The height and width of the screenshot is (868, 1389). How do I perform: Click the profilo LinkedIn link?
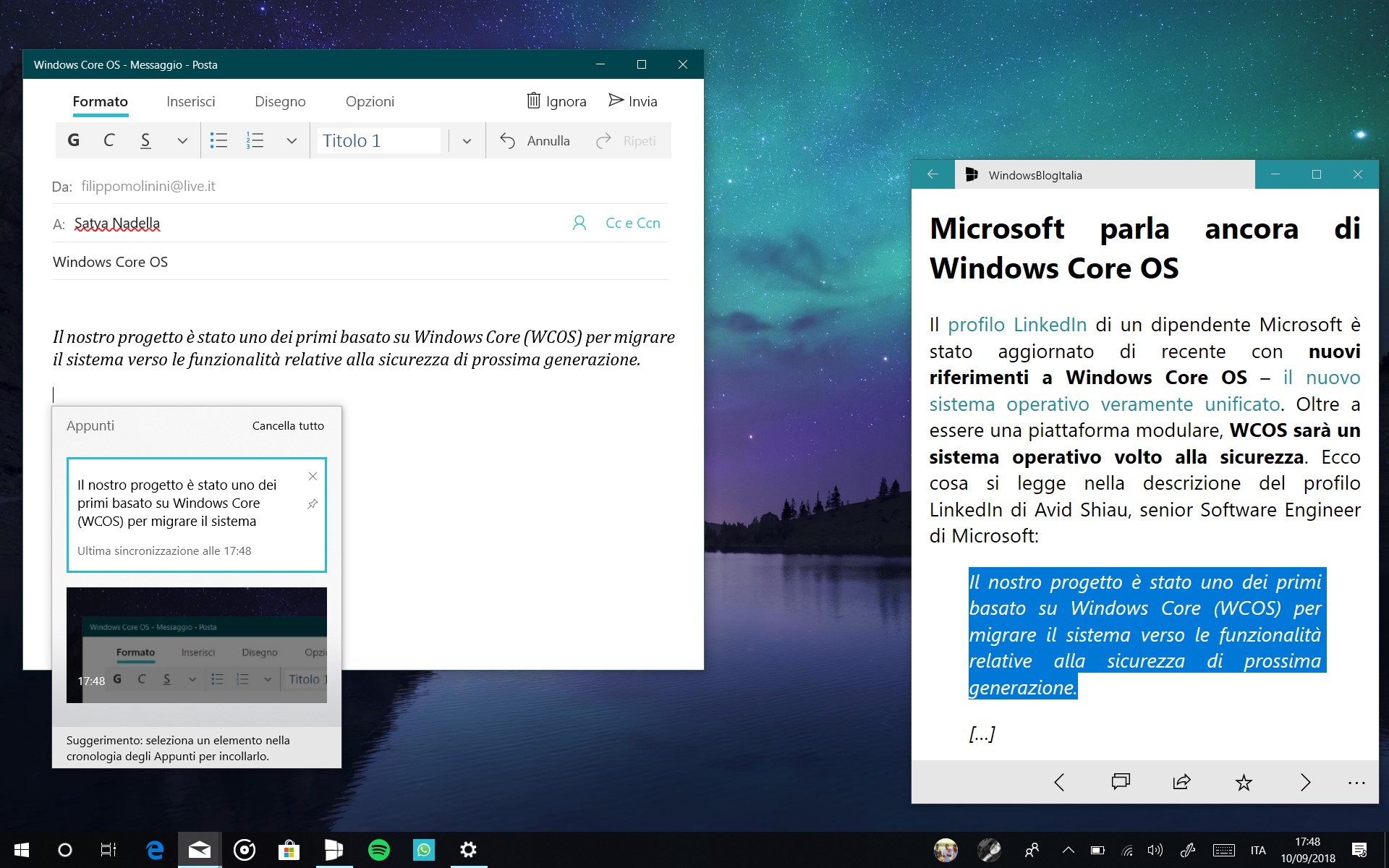pos(1017,323)
